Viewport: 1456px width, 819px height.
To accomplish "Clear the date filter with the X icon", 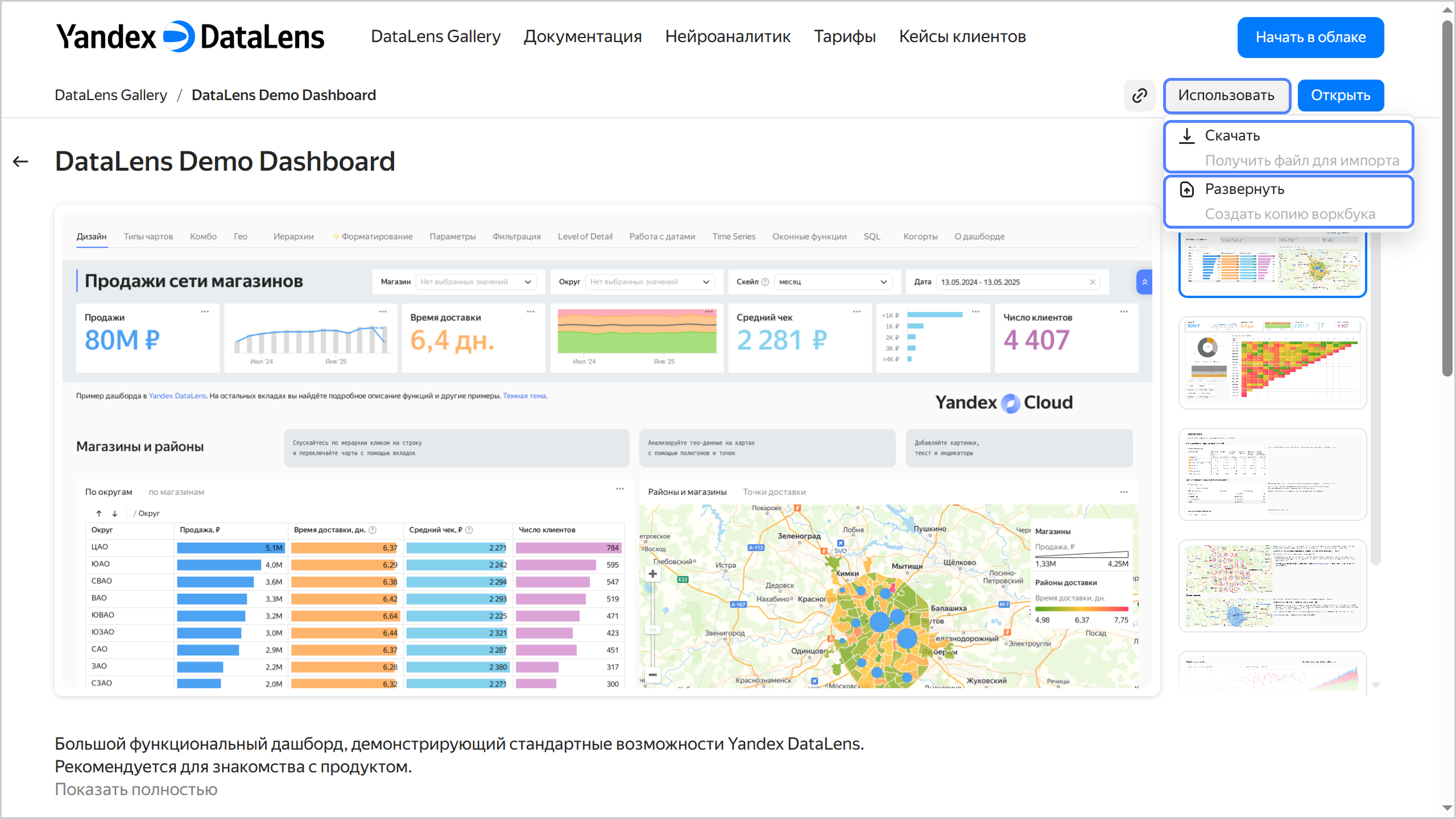I will [1092, 282].
